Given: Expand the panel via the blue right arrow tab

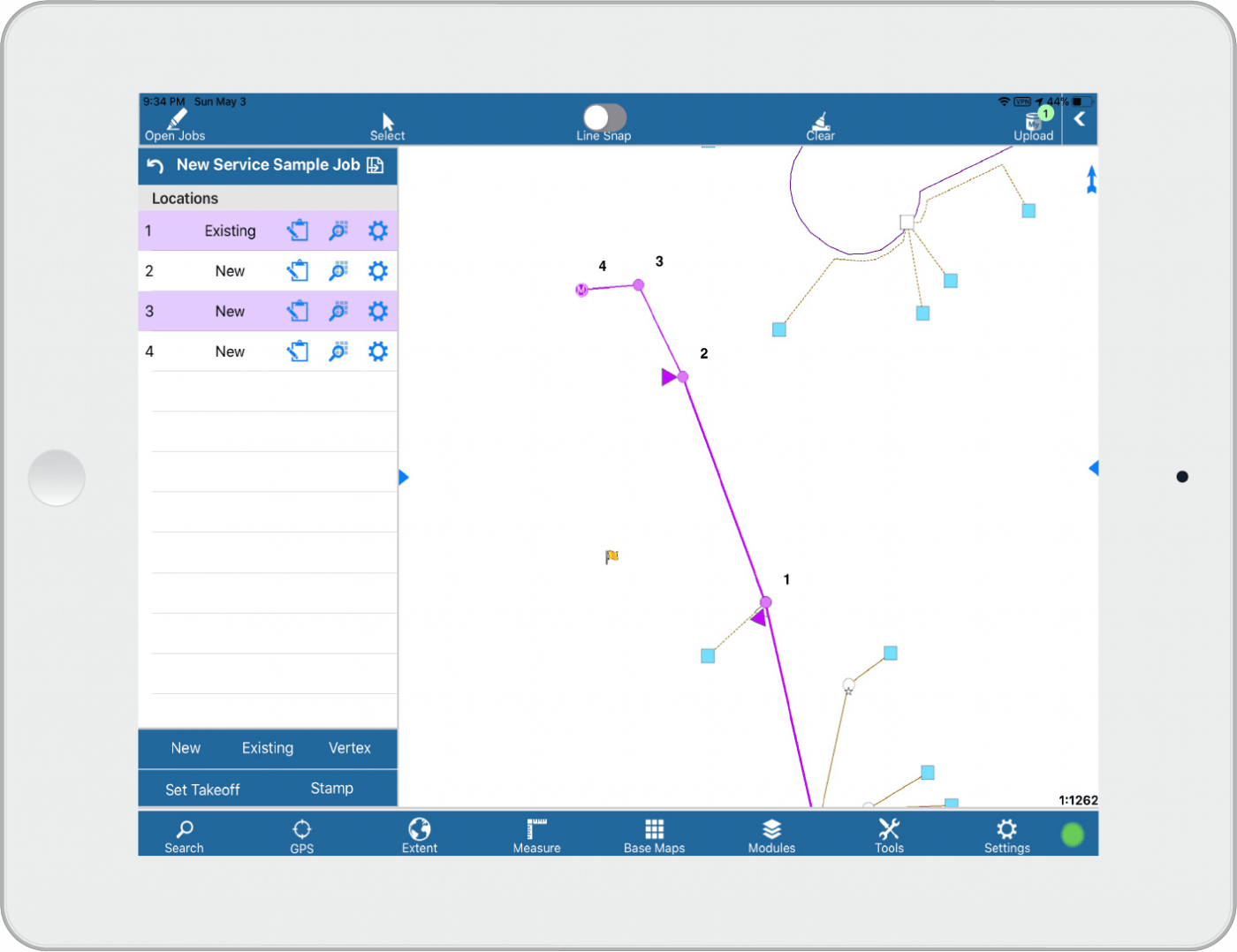Looking at the screenshot, I should pos(404,477).
